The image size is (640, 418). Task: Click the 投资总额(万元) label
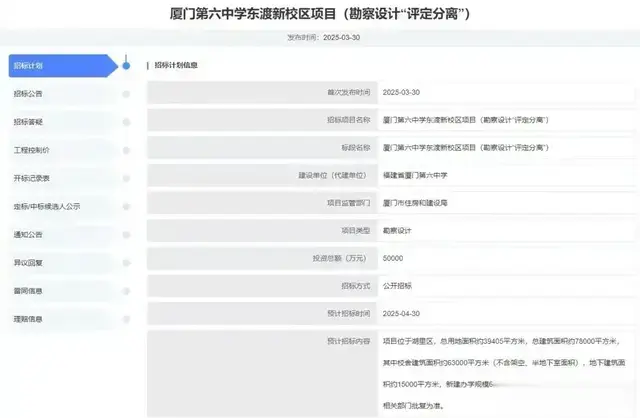[340, 258]
